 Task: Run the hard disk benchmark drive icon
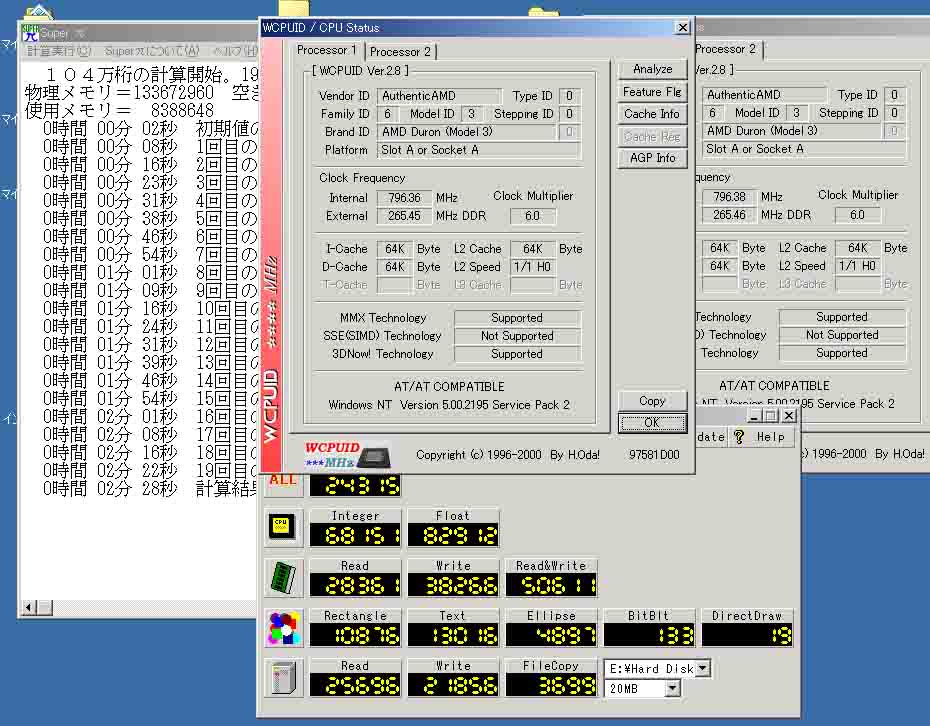coord(283,678)
